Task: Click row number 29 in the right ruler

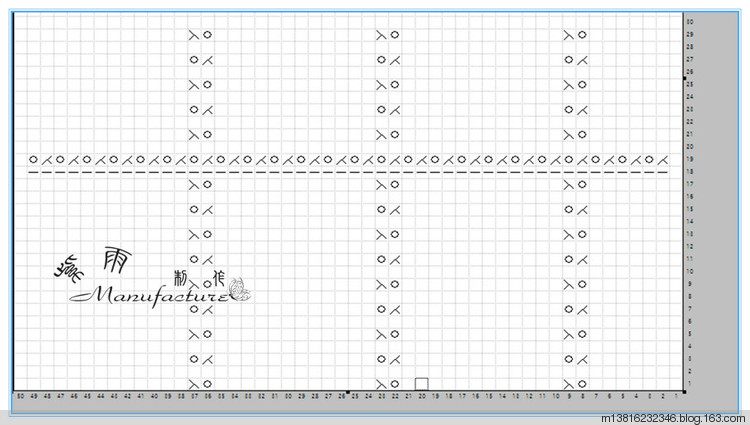Action: pos(690,34)
